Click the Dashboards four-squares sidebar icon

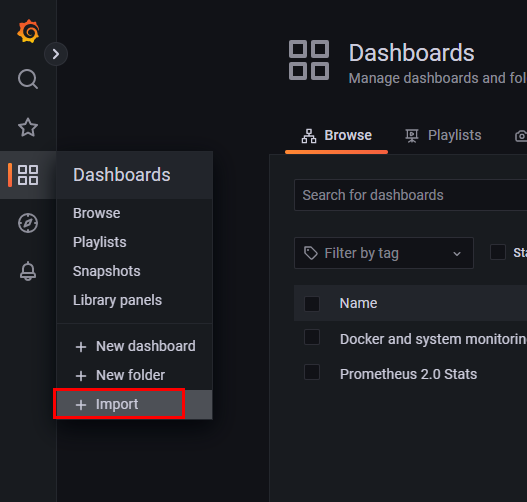click(x=28, y=175)
